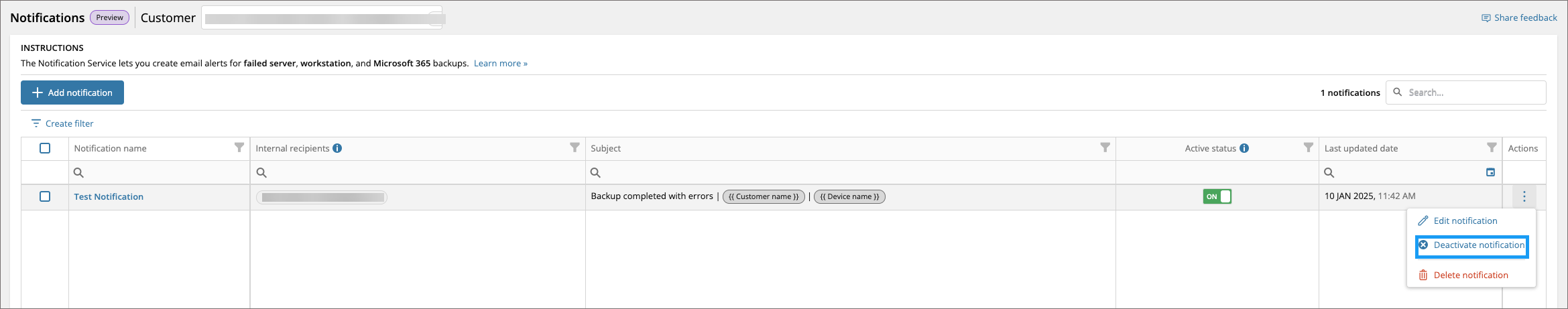The width and height of the screenshot is (1568, 309).
Task: Open filter for Internal recipients column
Action: tap(575, 147)
